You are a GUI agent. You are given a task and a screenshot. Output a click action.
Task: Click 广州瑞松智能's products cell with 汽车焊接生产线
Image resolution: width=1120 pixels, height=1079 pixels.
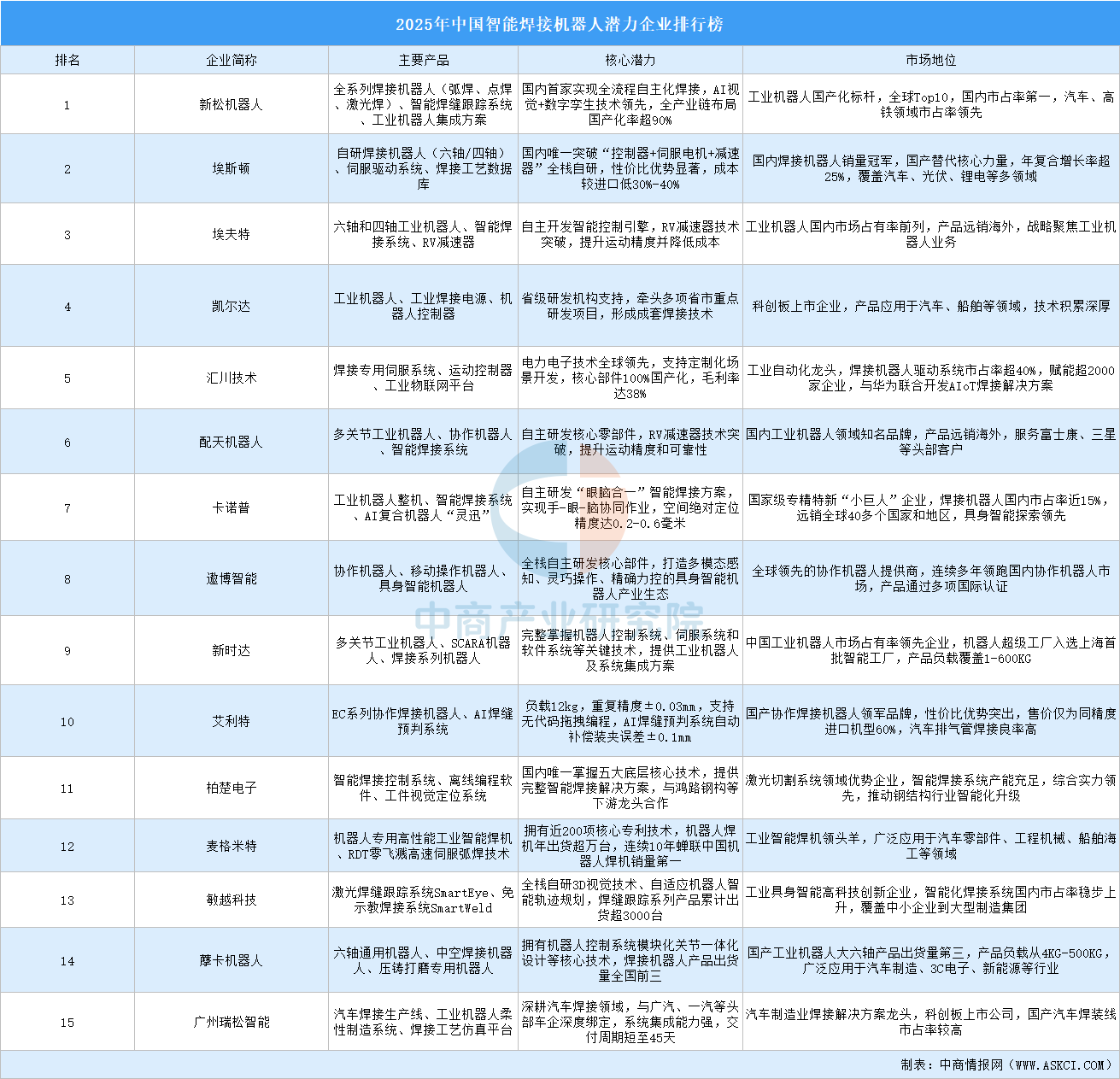[423, 1022]
